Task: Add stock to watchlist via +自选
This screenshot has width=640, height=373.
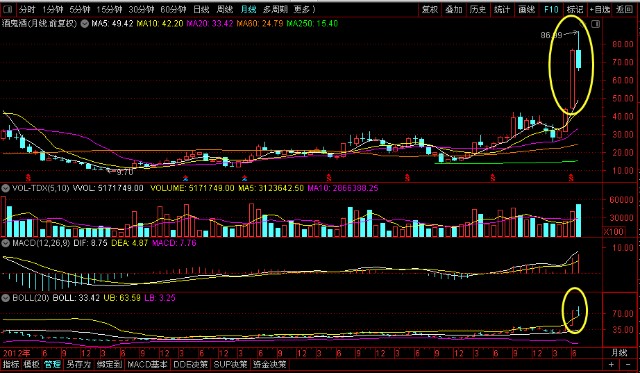Action: (599, 9)
